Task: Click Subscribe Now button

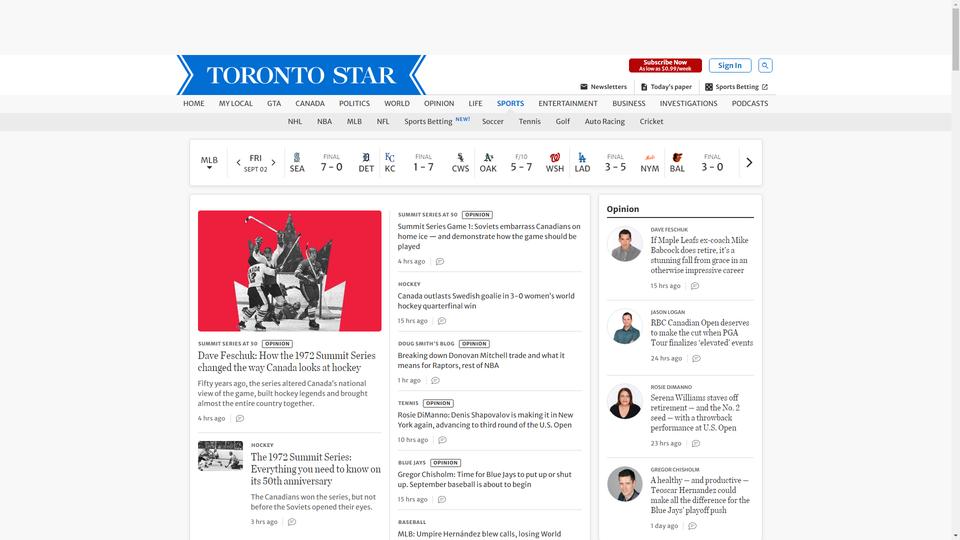Action: [x=665, y=66]
